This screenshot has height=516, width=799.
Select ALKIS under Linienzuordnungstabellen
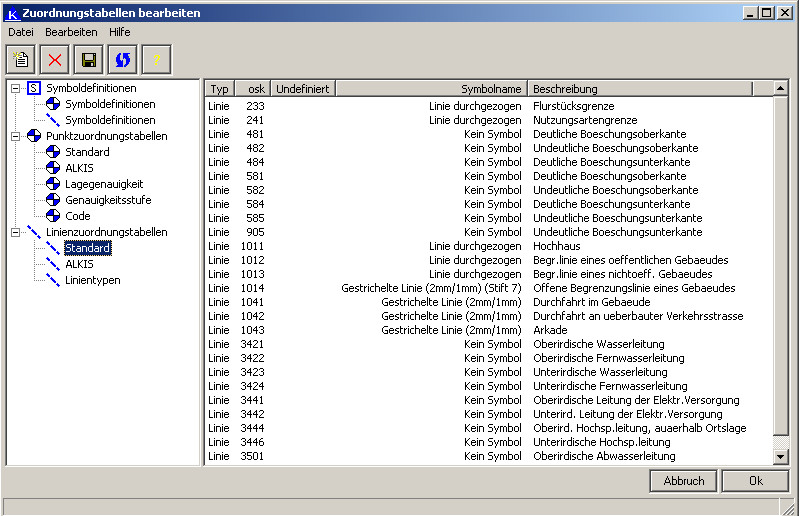tap(79, 264)
